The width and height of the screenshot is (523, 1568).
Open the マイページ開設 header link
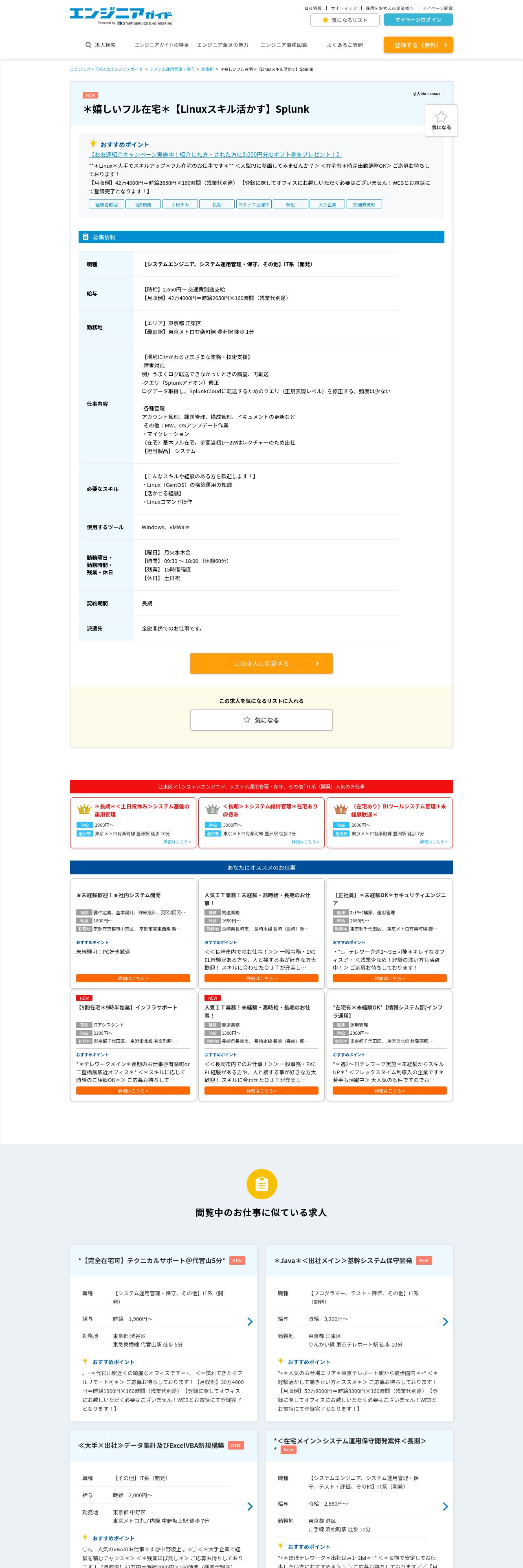(x=437, y=9)
